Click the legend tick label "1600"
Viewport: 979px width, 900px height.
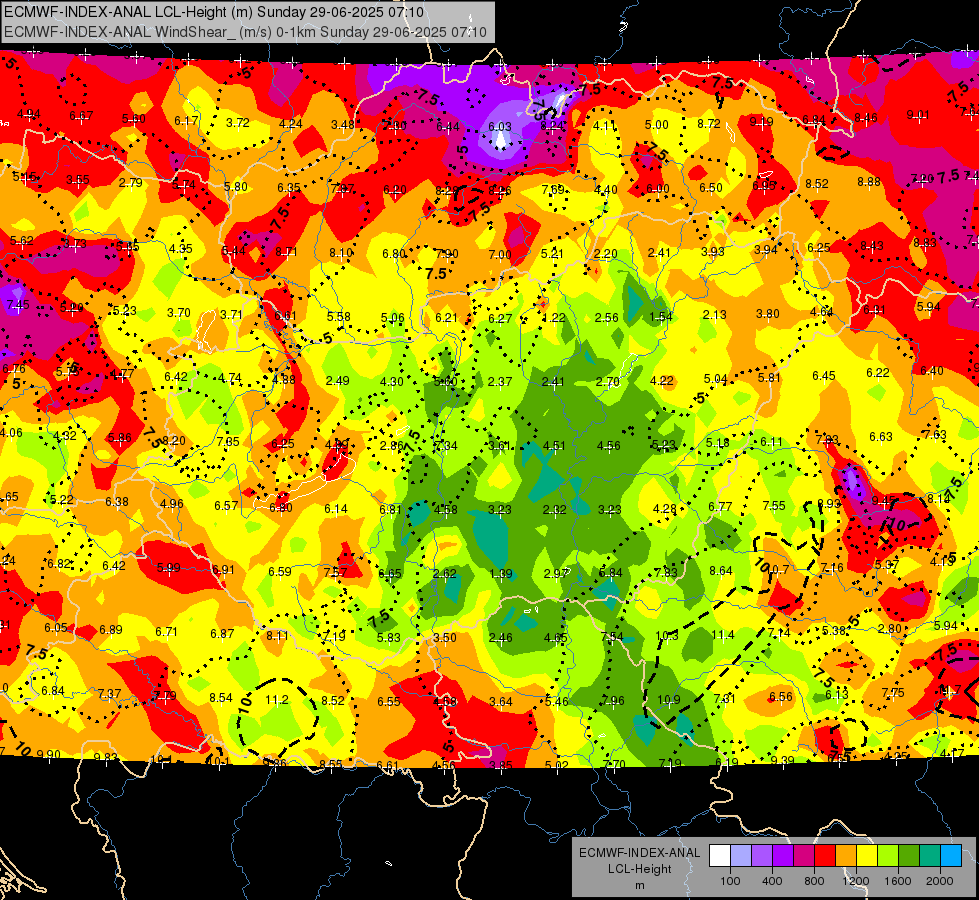click(898, 881)
